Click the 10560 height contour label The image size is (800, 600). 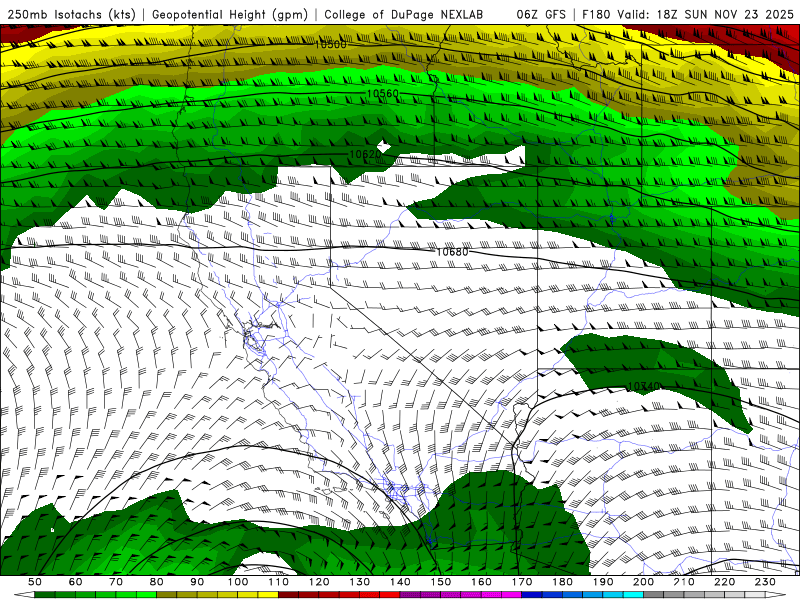383,93
